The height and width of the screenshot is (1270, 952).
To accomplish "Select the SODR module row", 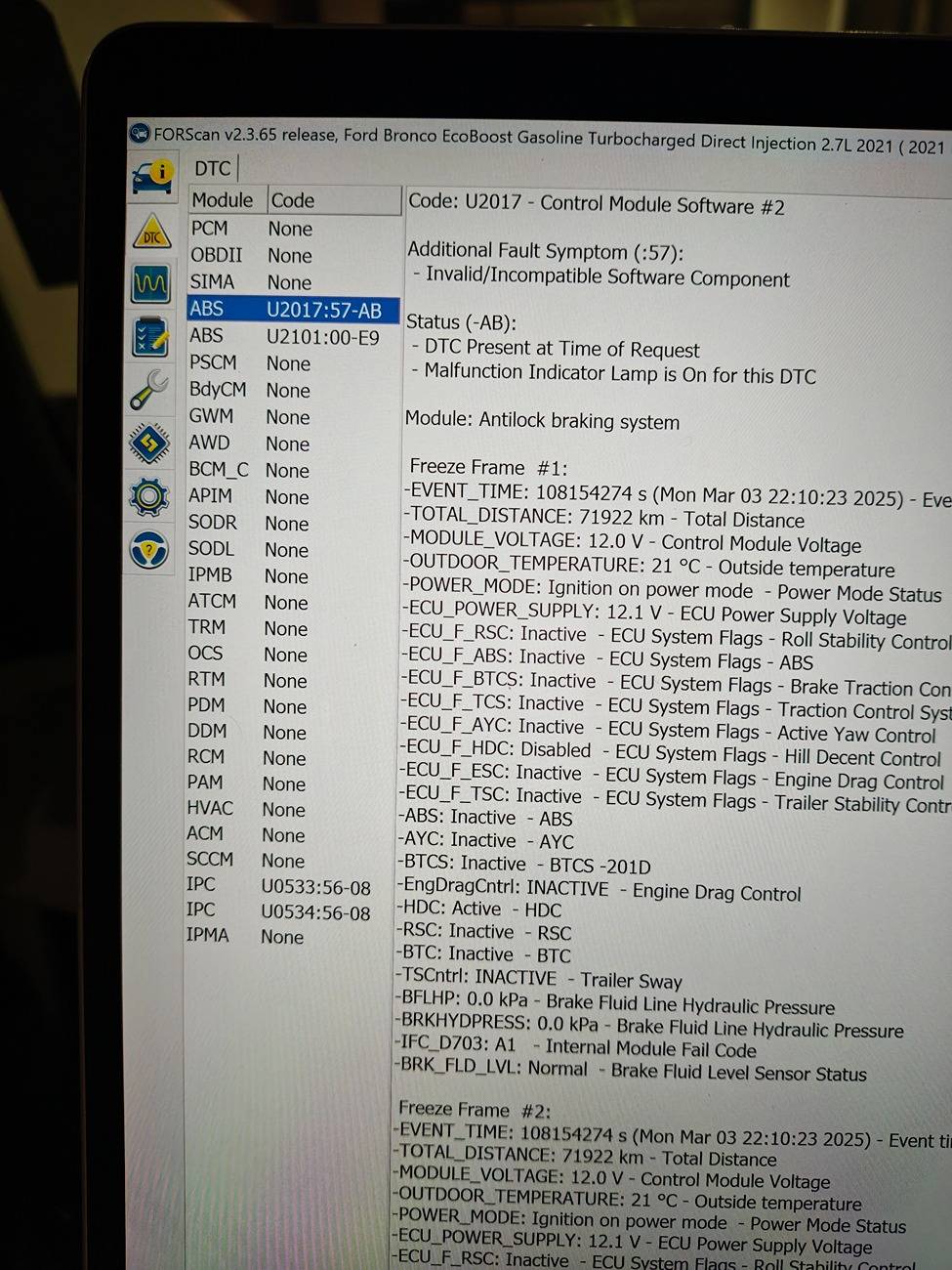I will tap(292, 523).
